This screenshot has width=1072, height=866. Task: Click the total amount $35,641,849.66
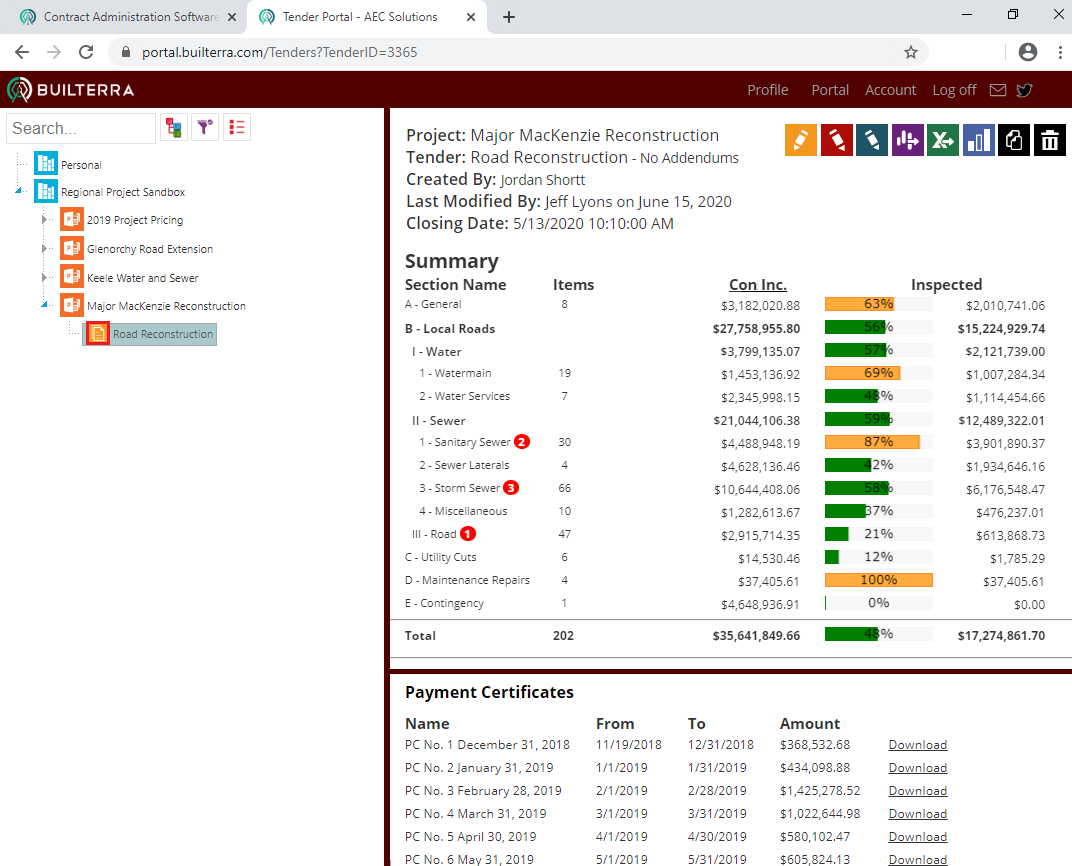pyautogui.click(x=755, y=636)
